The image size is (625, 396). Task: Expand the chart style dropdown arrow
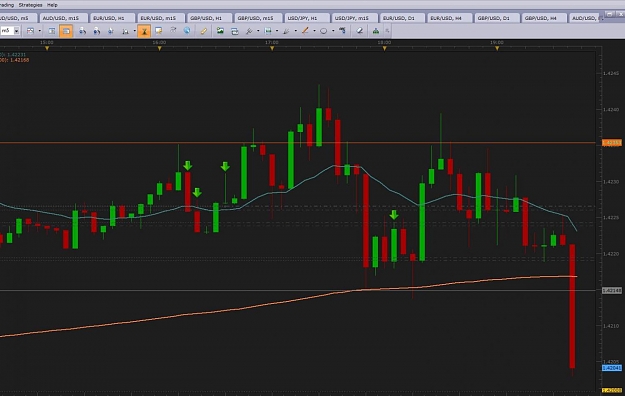point(39,31)
